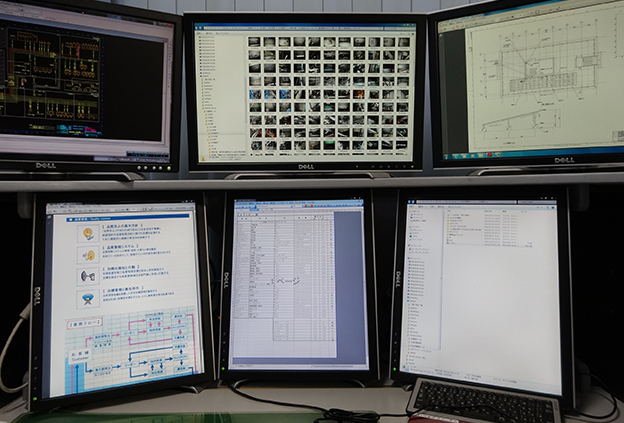
Task: Click the Windows Start button on top-right monitor
Action: pos(446,155)
